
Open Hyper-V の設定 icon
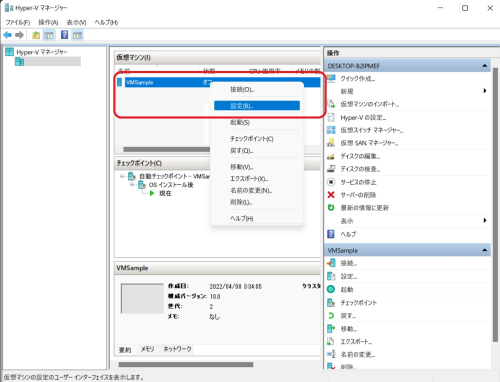(331, 117)
